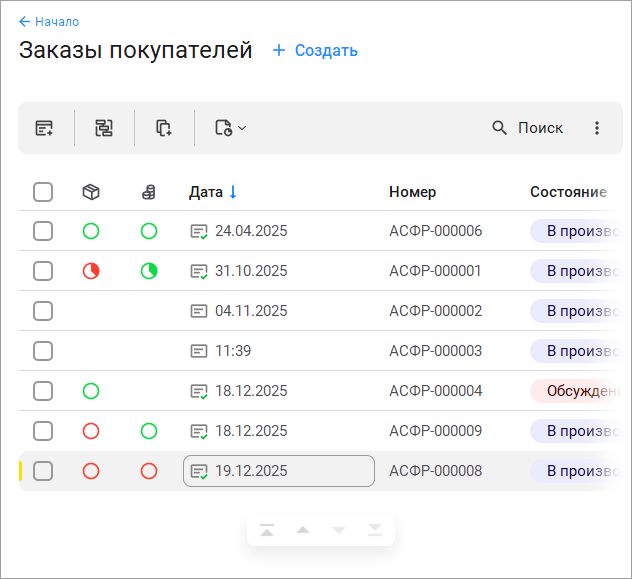Click the Номер column header
The height and width of the screenshot is (579, 632).
[412, 192]
